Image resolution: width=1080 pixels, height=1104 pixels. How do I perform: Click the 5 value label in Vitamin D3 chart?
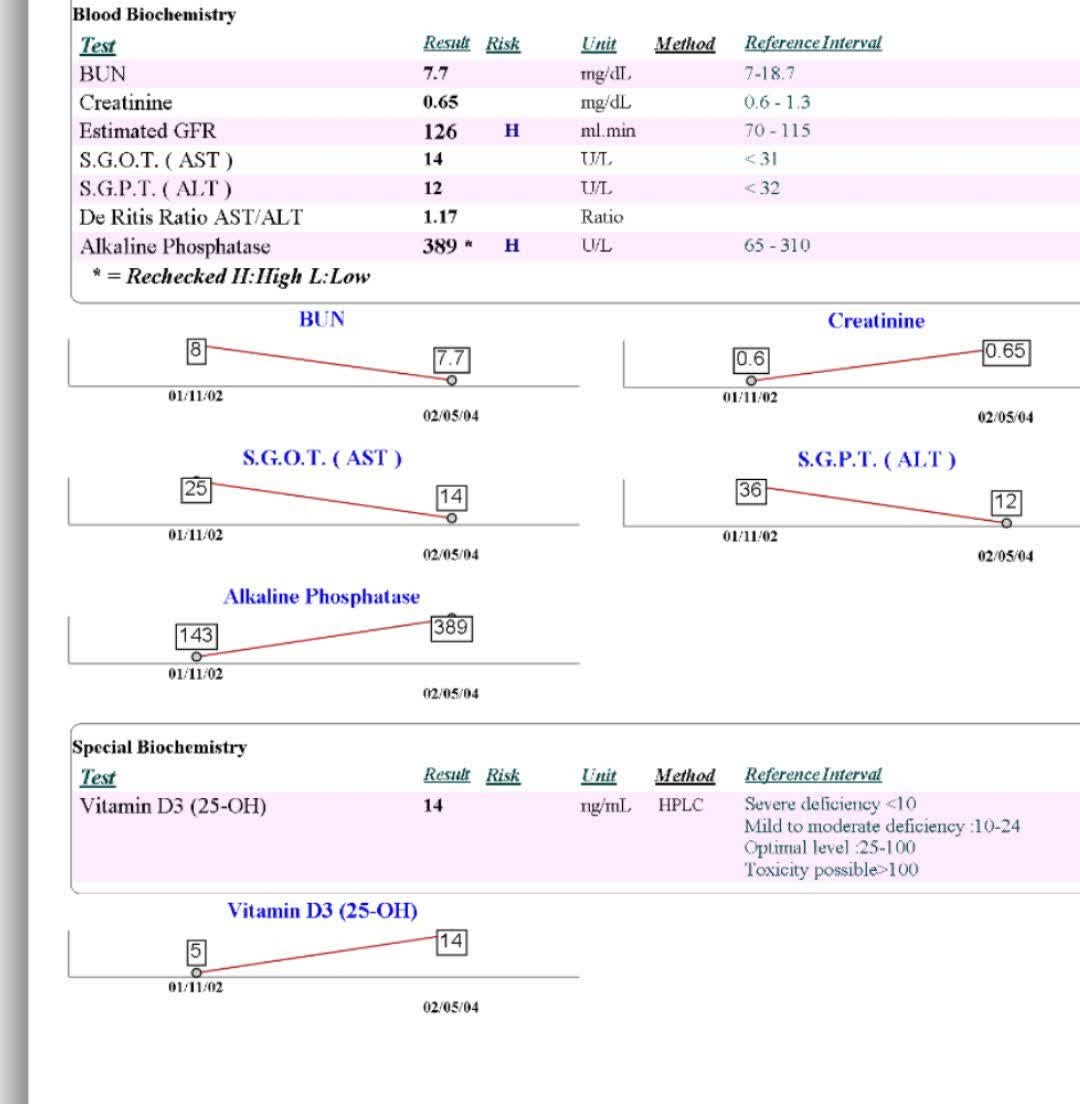(196, 952)
